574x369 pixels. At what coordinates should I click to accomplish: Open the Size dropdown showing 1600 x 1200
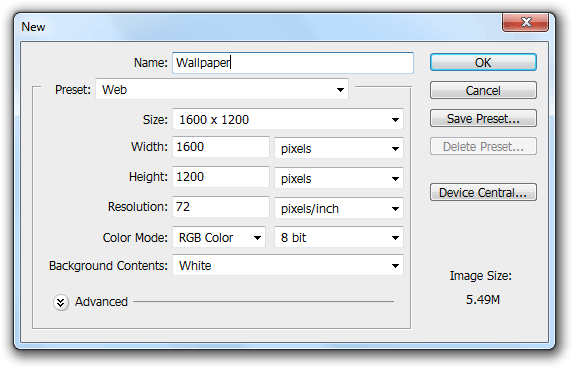[x=288, y=119]
